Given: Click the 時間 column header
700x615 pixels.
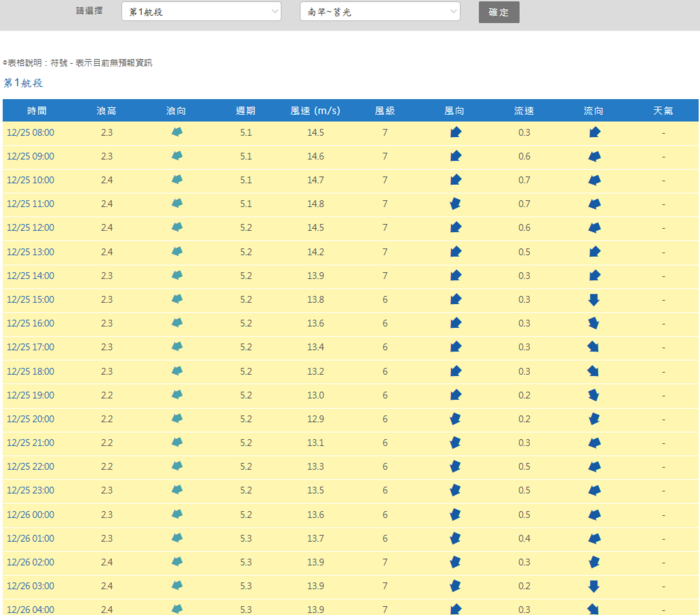Looking at the screenshot, I should (37, 110).
